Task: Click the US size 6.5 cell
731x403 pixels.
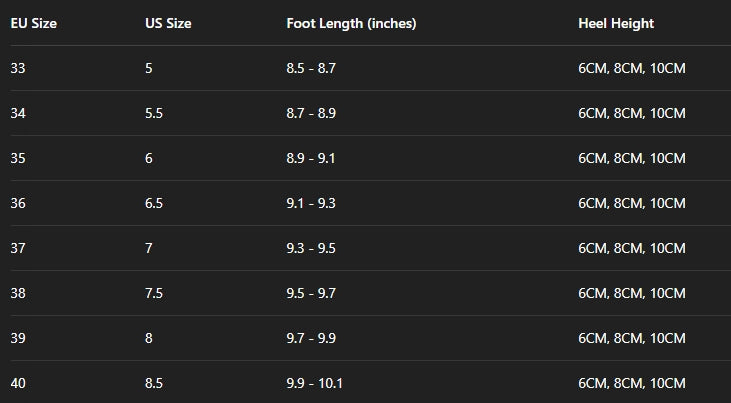Action: [x=154, y=203]
